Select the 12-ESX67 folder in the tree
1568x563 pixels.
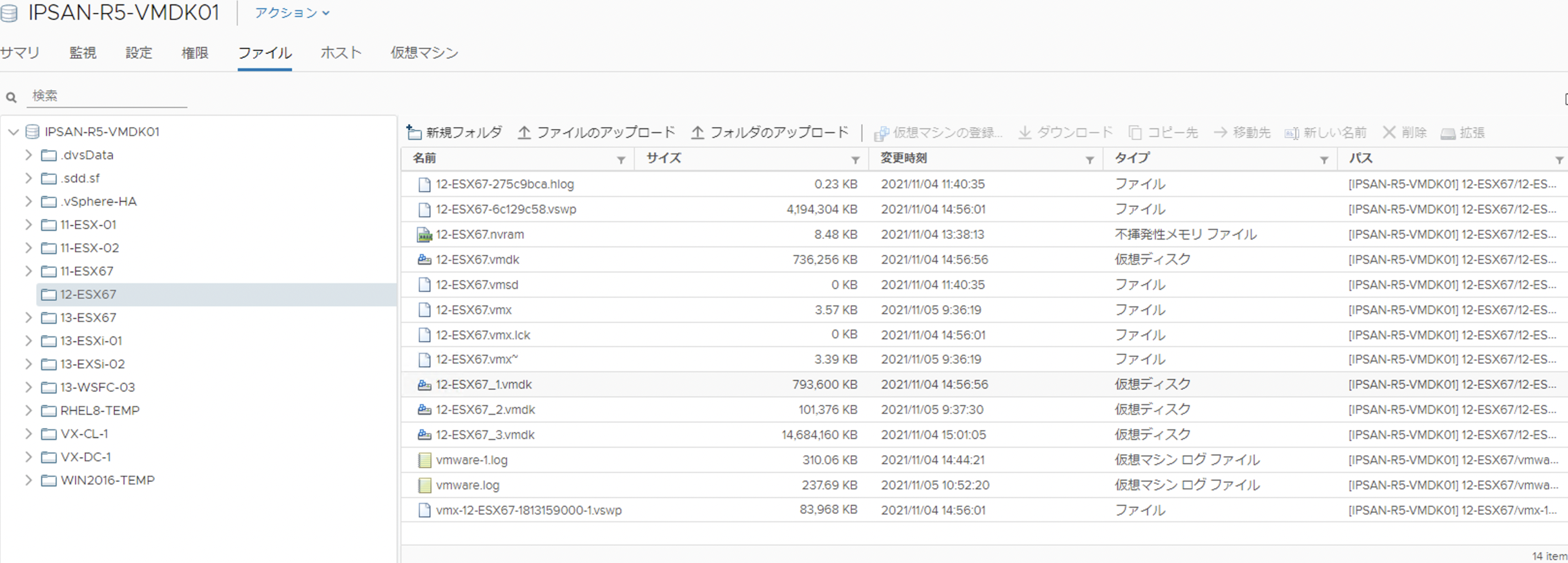point(216,294)
